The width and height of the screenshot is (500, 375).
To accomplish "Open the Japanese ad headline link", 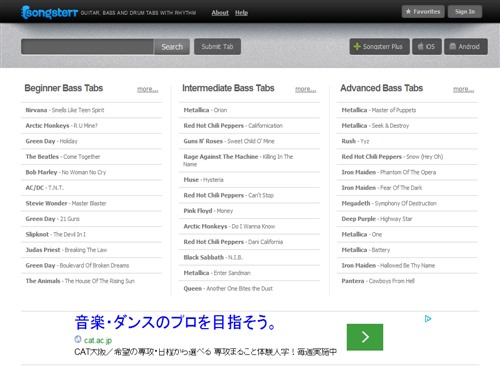I will [175, 322].
